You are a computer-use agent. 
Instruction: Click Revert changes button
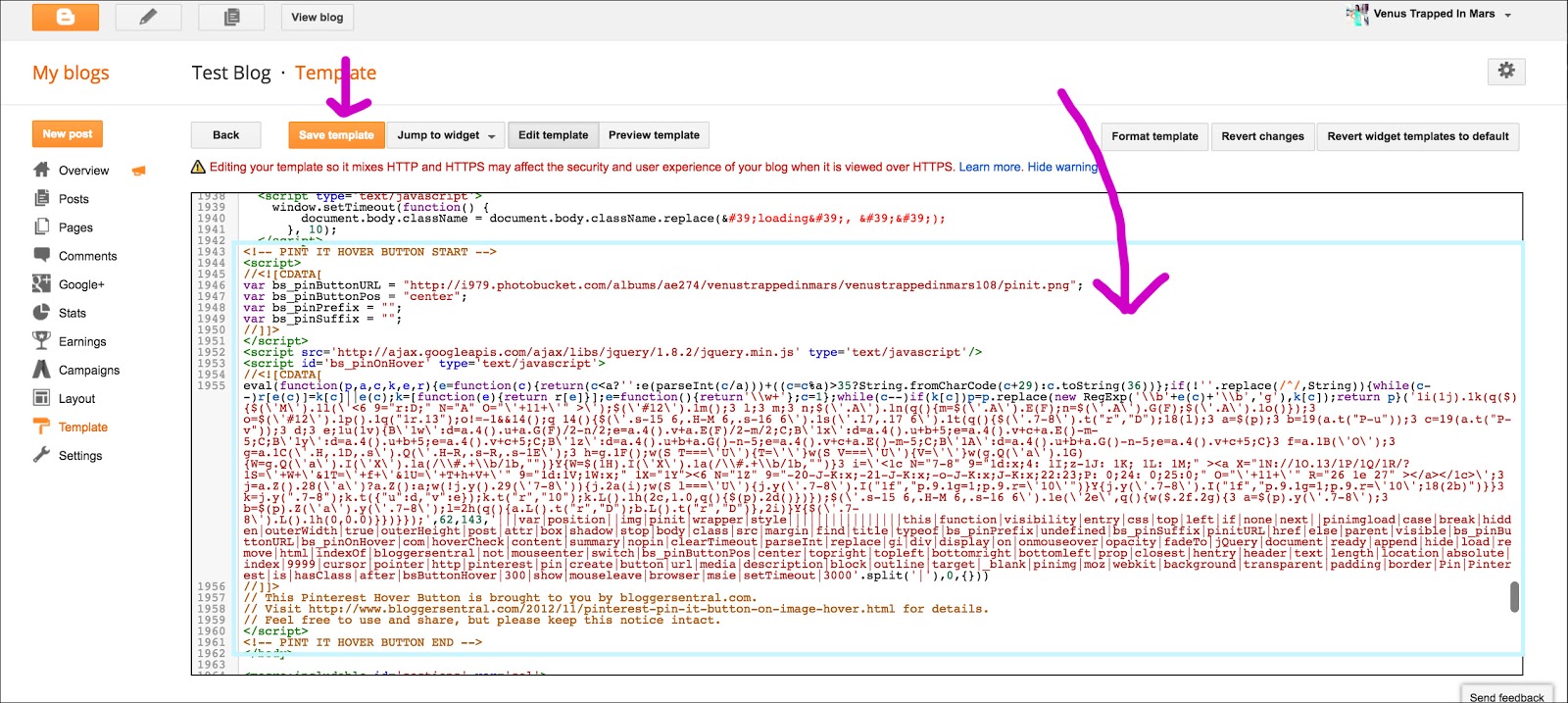(1262, 136)
